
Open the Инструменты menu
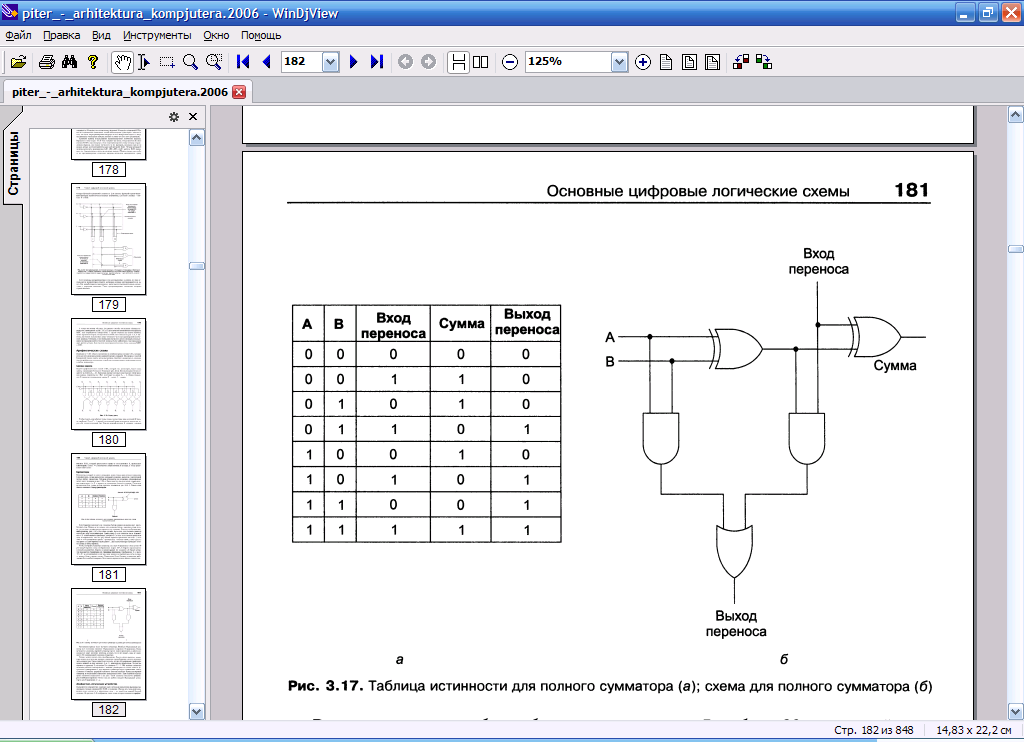point(157,35)
